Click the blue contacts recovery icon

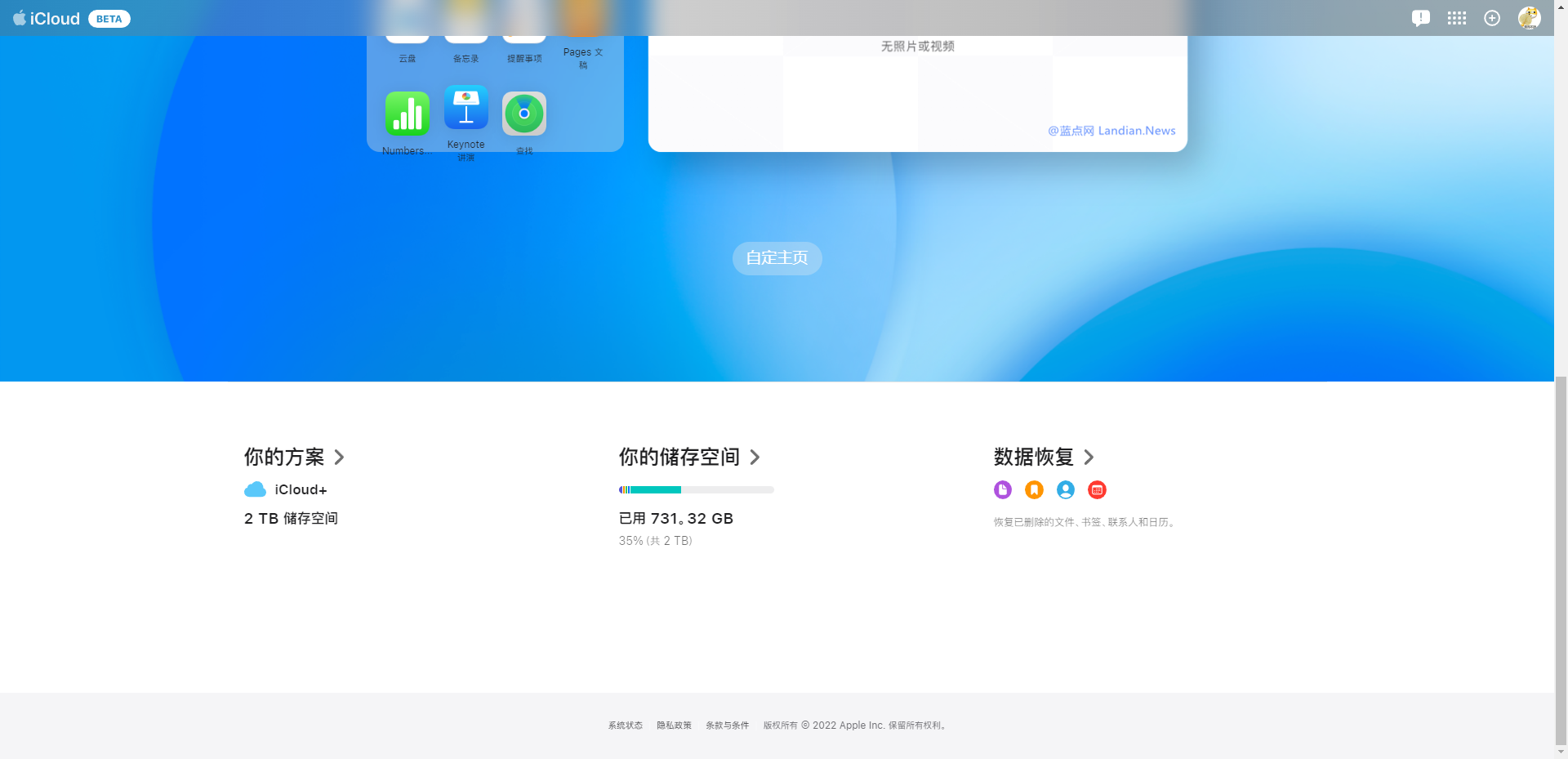[x=1066, y=489]
